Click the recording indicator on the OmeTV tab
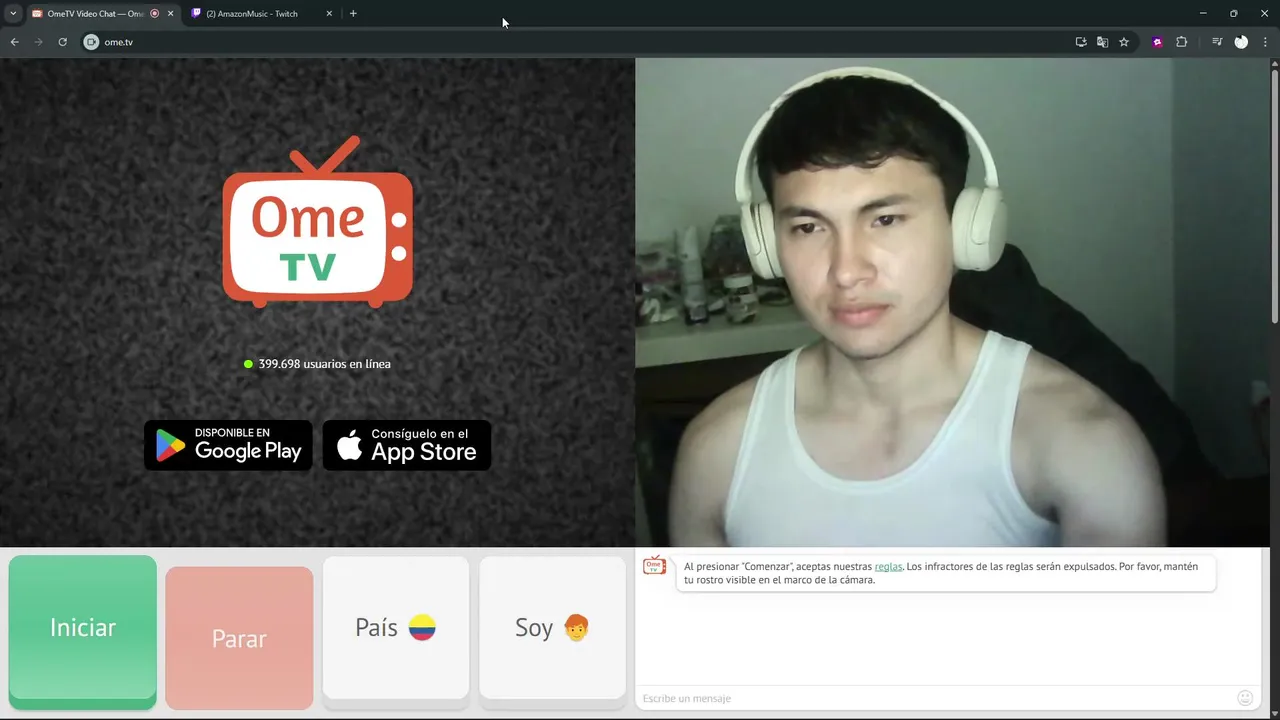This screenshot has height=720, width=1280. click(x=155, y=14)
